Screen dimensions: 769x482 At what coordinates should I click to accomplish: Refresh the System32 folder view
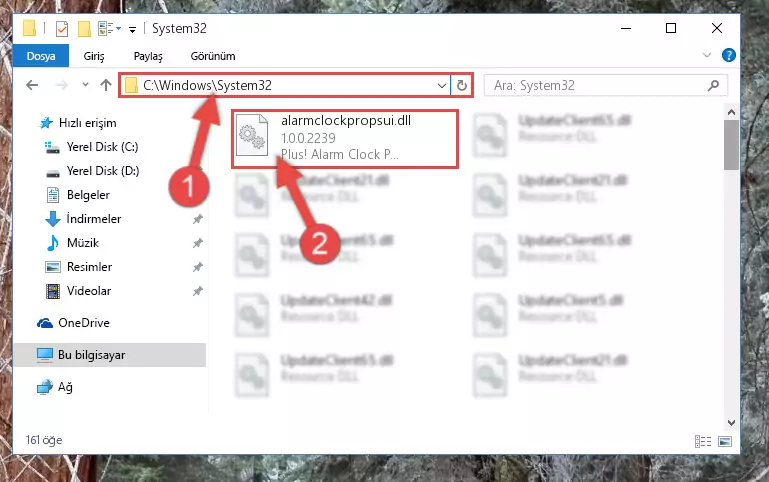(x=461, y=85)
